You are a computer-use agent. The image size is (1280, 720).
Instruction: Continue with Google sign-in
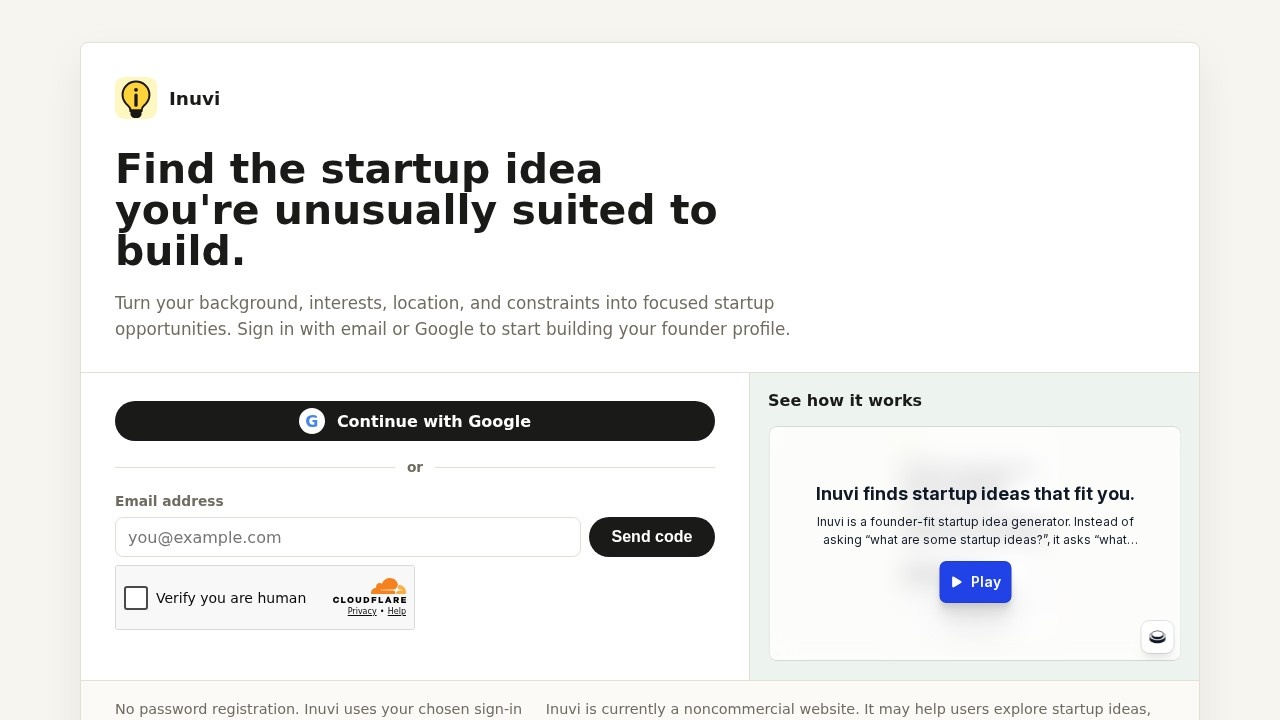point(415,421)
